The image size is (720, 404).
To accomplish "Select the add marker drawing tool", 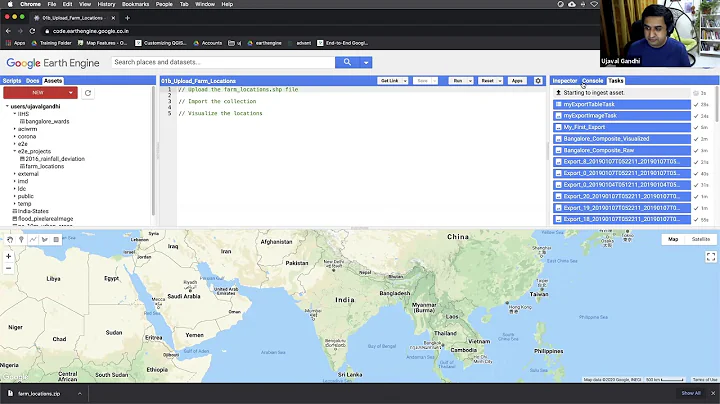I will [21, 239].
